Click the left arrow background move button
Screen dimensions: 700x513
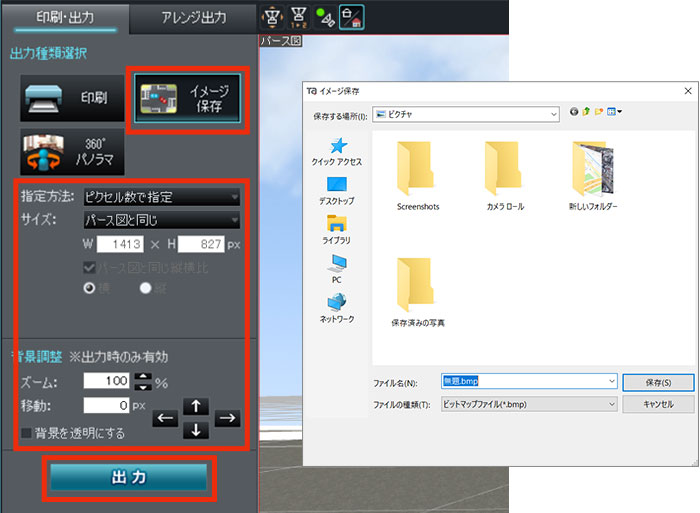click(x=165, y=419)
